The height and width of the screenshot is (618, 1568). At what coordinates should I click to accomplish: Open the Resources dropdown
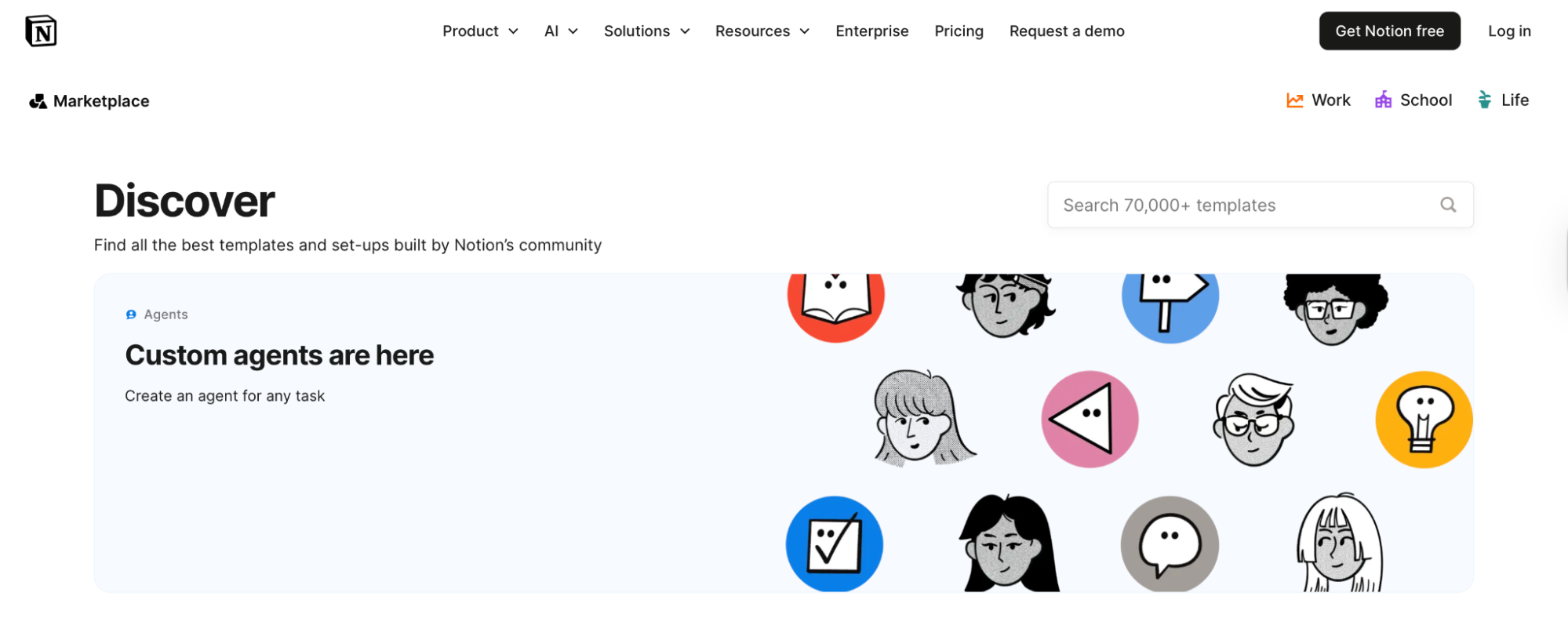click(x=762, y=31)
